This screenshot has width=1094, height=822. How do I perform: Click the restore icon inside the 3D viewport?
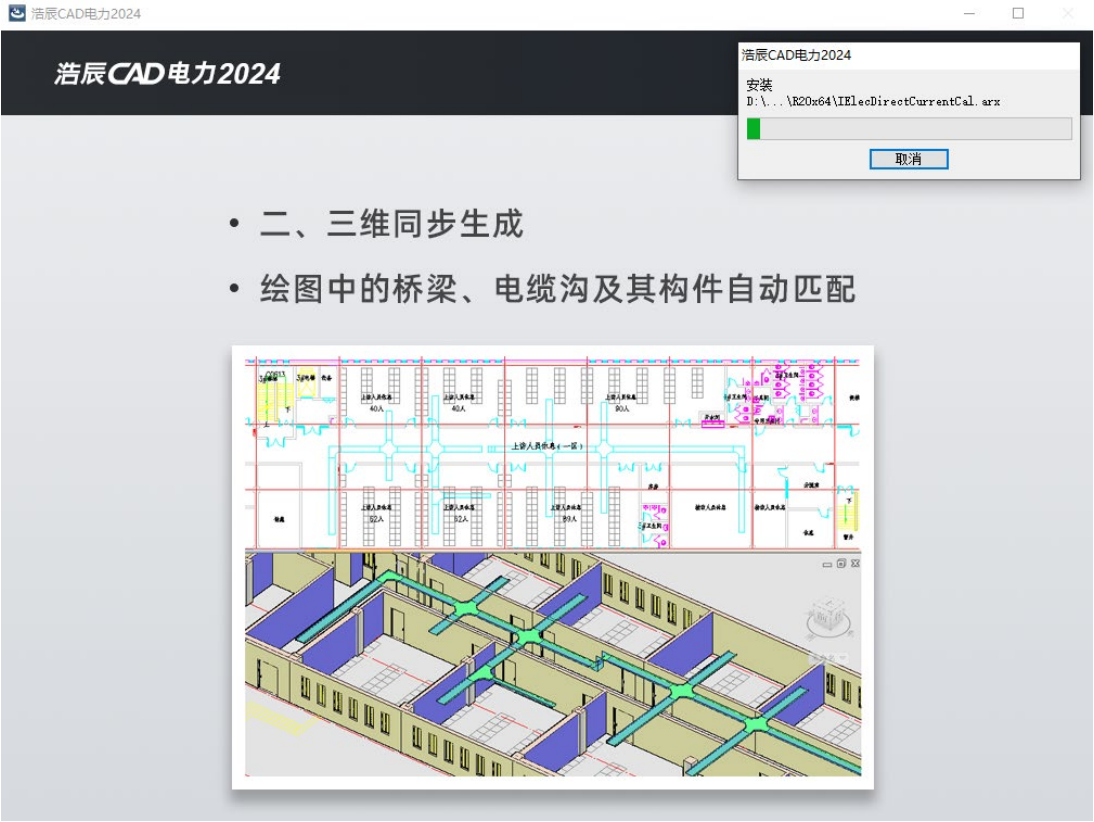tap(840, 563)
